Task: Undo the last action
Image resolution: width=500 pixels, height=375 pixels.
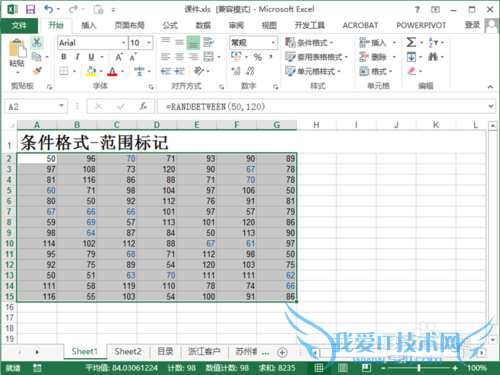Action: pyautogui.click(x=49, y=9)
